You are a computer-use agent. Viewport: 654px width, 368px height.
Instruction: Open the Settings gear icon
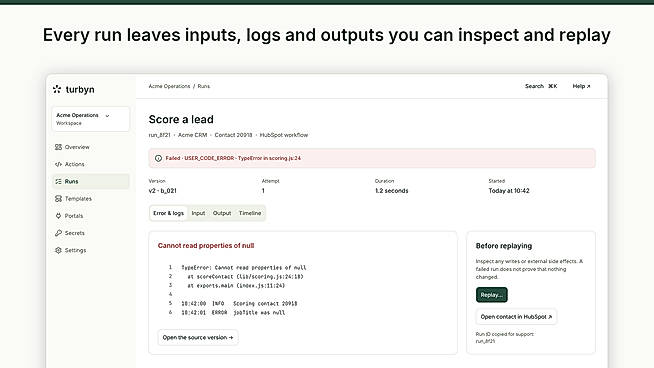(x=58, y=250)
